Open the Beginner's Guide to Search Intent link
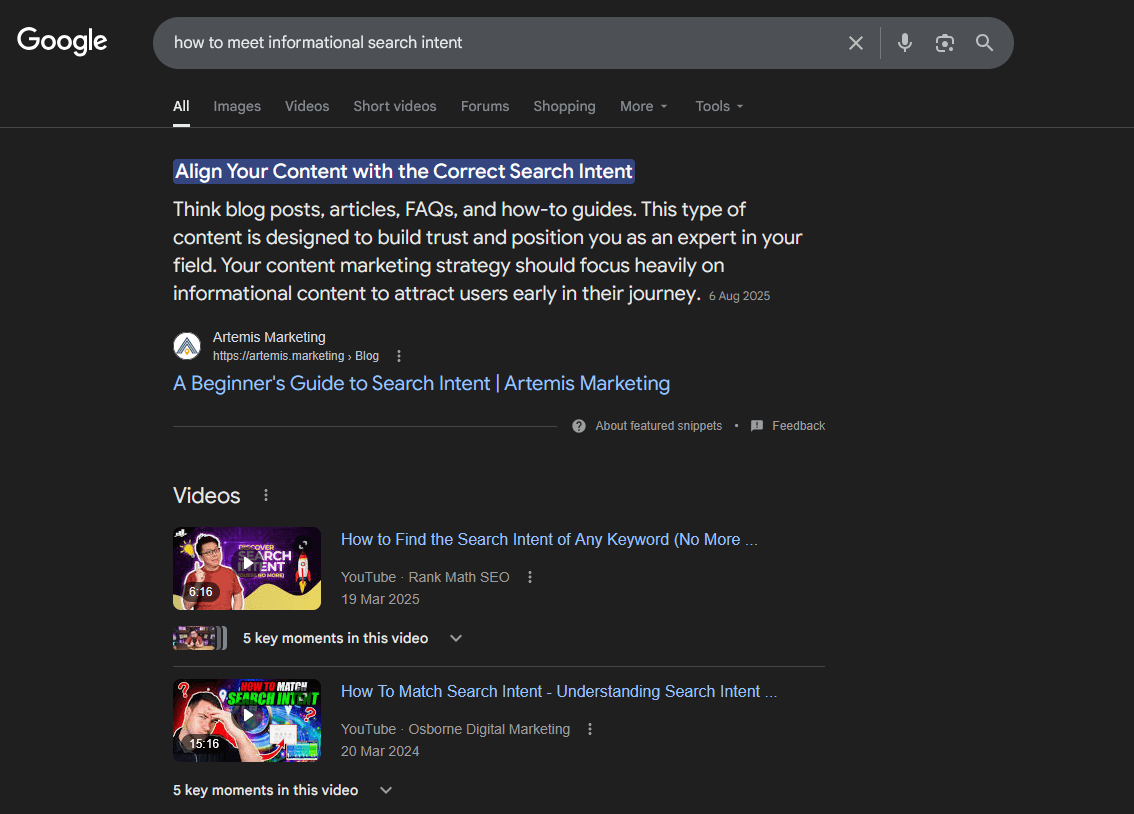Image resolution: width=1134 pixels, height=814 pixels. pos(421,383)
